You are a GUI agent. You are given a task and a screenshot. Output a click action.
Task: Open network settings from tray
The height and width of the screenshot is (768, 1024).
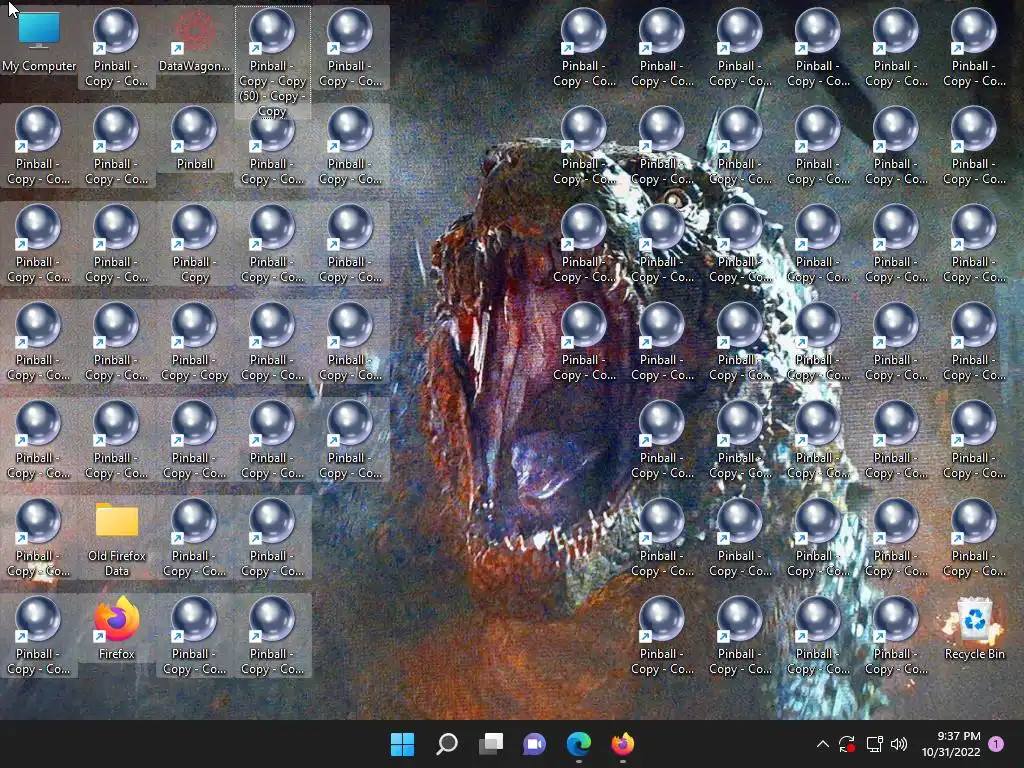874,744
